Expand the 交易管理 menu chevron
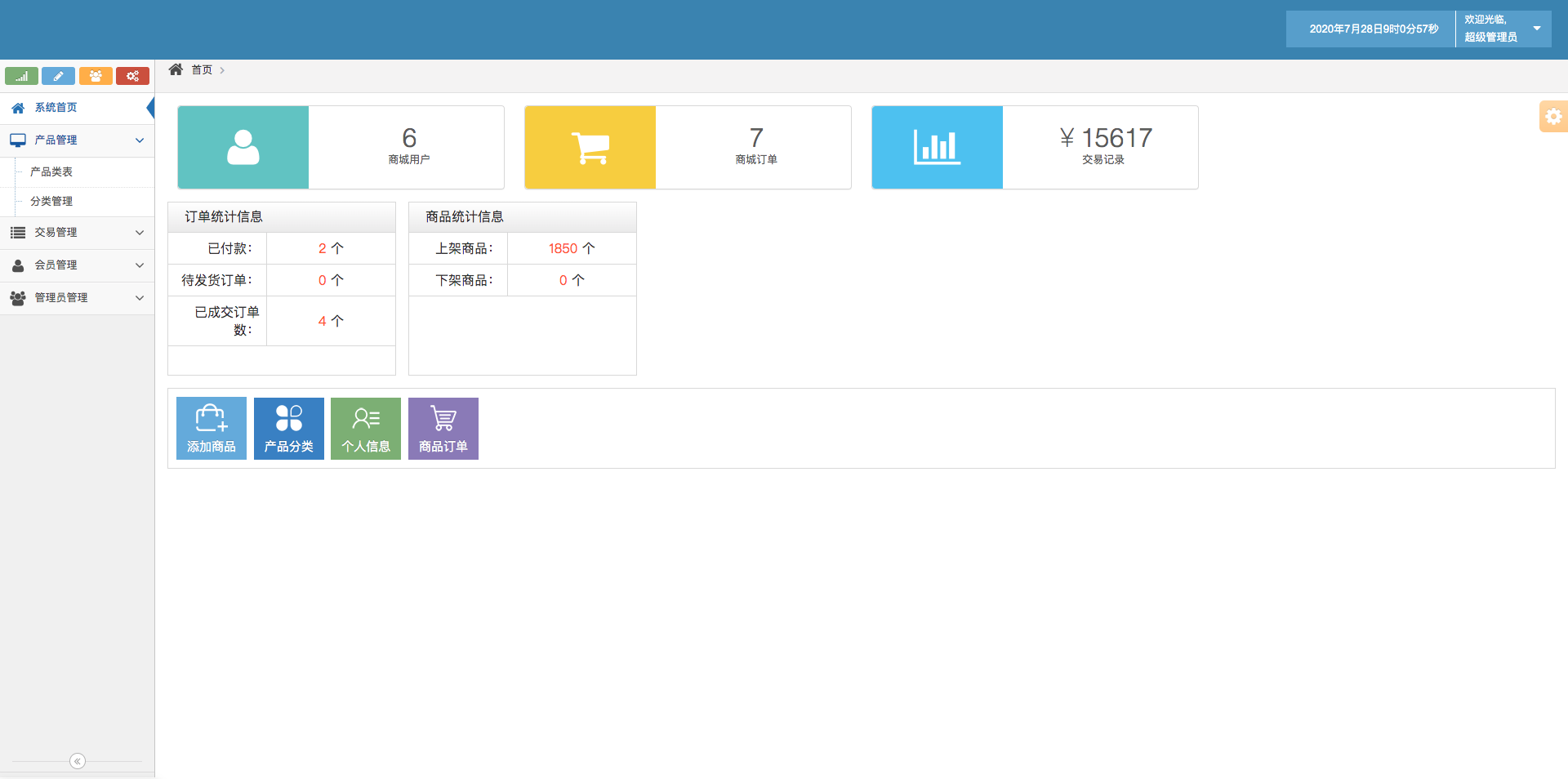This screenshot has width=1568, height=779. click(140, 233)
